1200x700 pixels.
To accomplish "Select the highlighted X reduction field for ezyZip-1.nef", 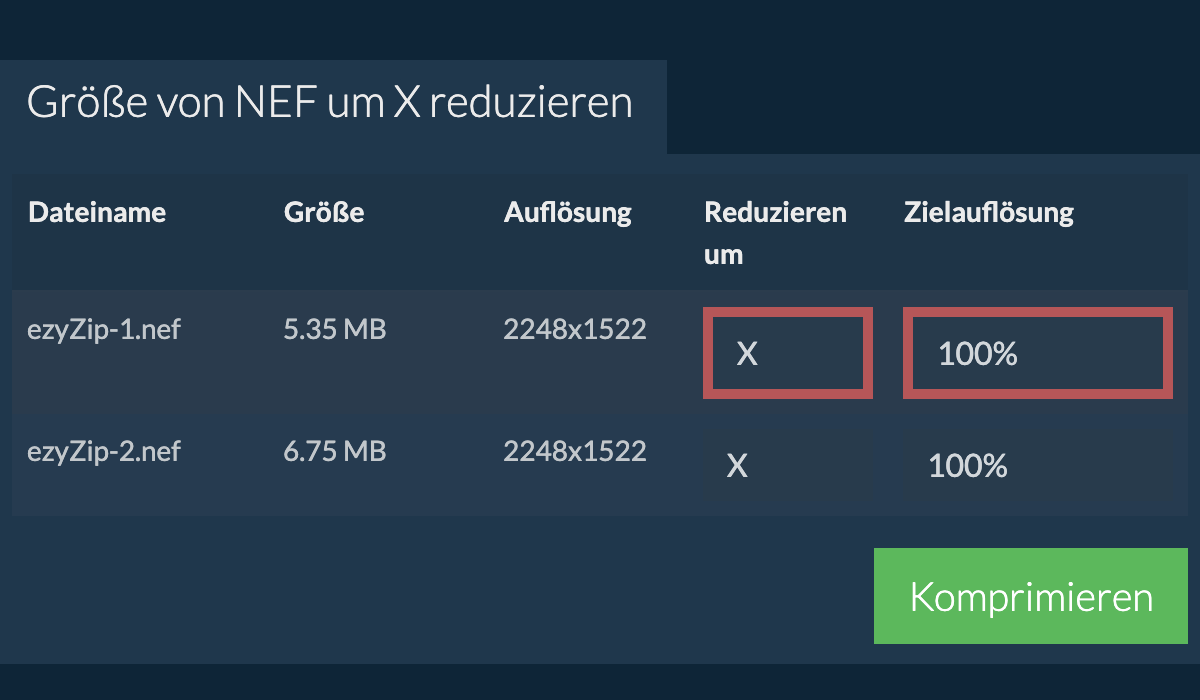I will [787, 353].
